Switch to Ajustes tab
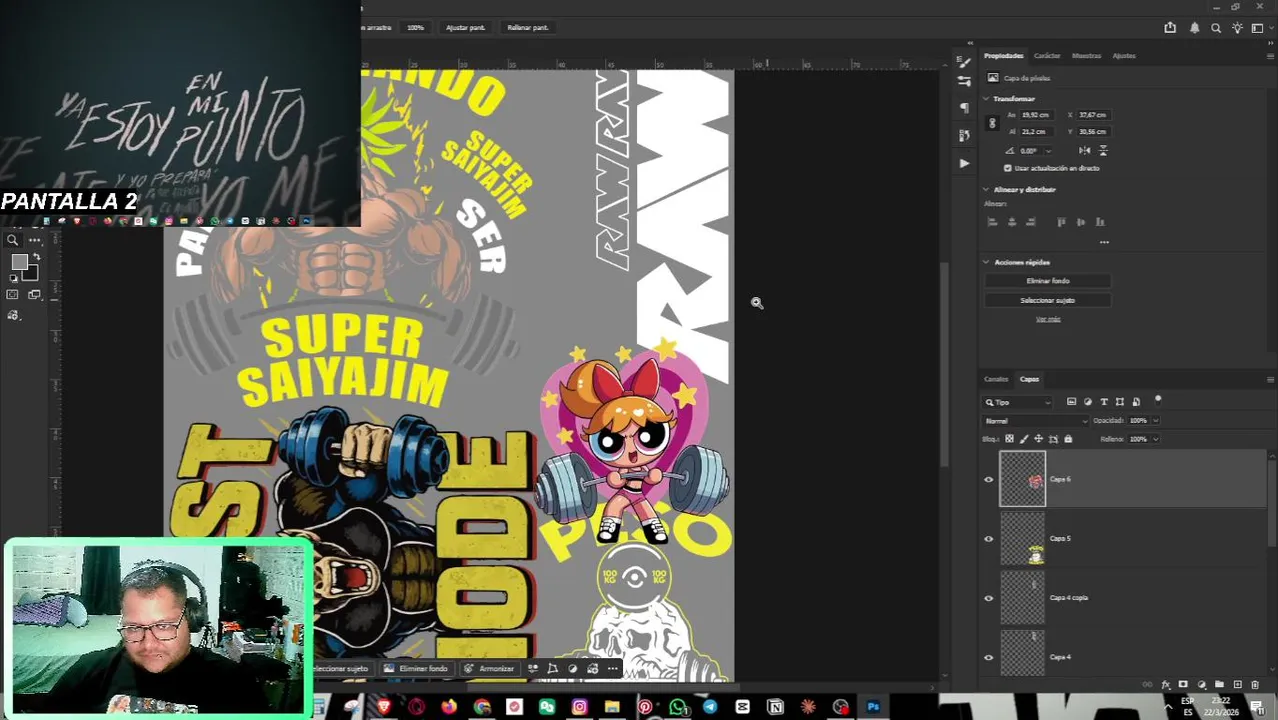1278x720 pixels. click(1124, 56)
